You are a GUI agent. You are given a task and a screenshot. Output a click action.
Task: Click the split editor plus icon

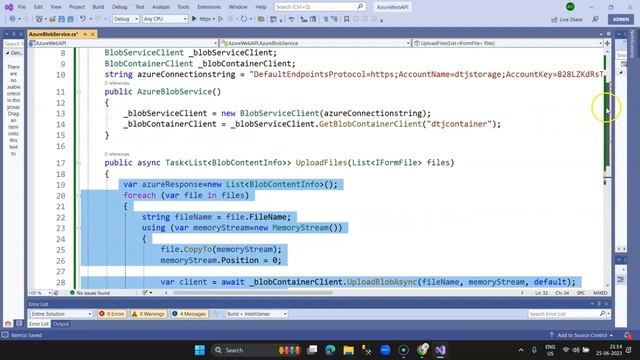coord(607,43)
